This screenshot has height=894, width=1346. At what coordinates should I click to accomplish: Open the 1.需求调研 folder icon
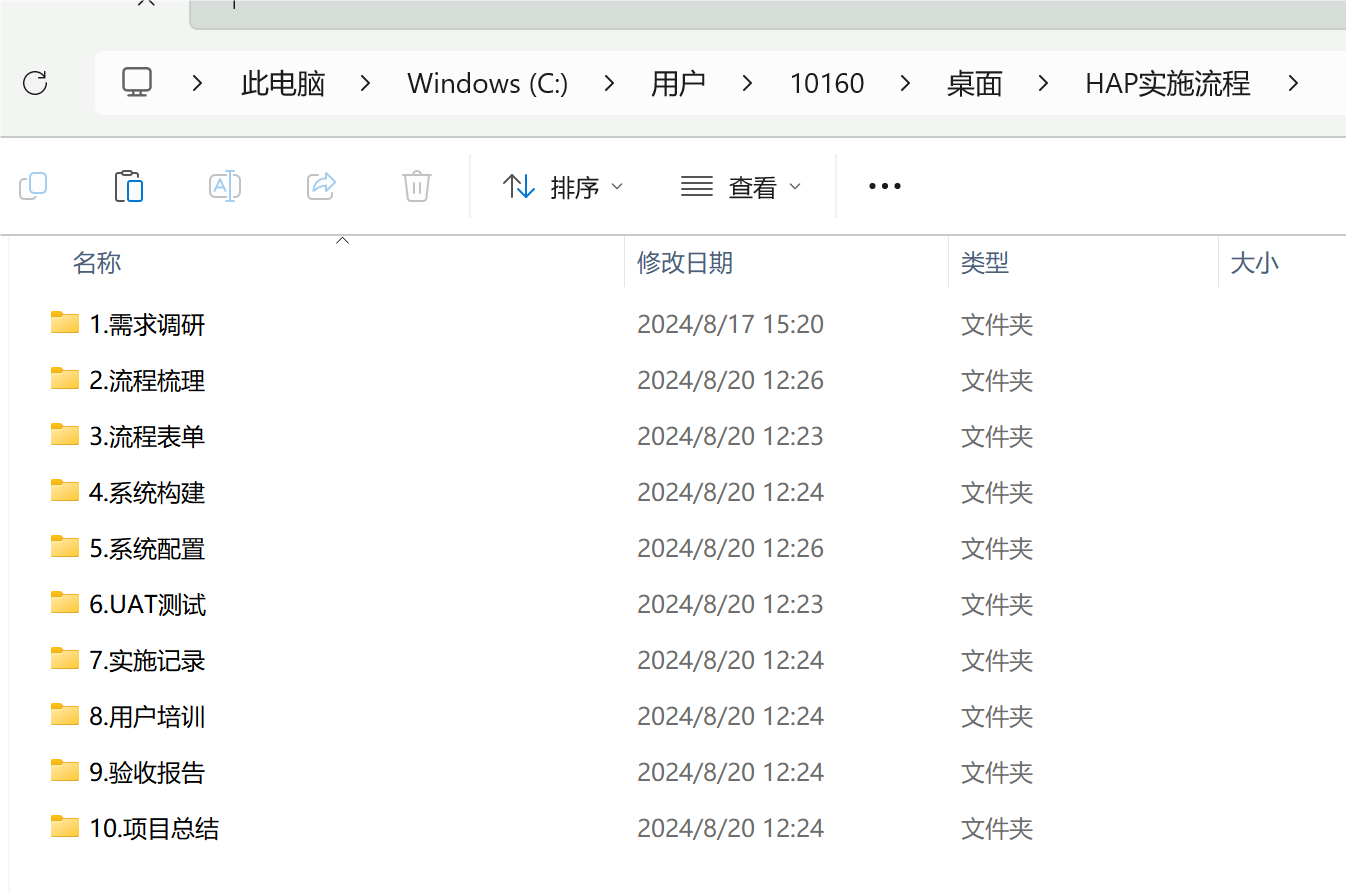(64, 322)
